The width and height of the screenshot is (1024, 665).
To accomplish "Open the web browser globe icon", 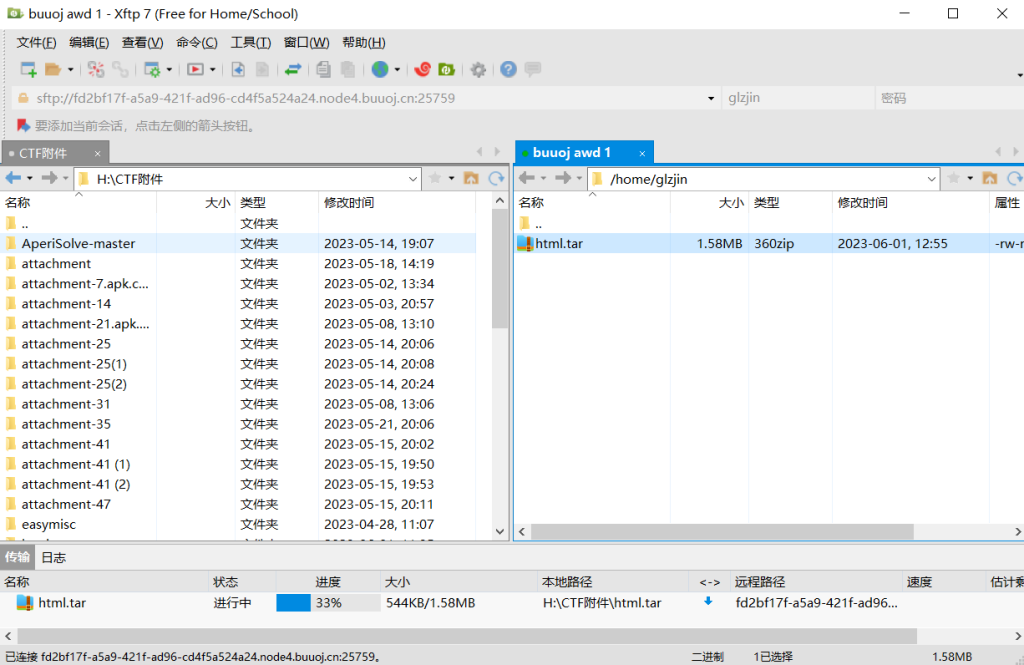I will coord(380,69).
